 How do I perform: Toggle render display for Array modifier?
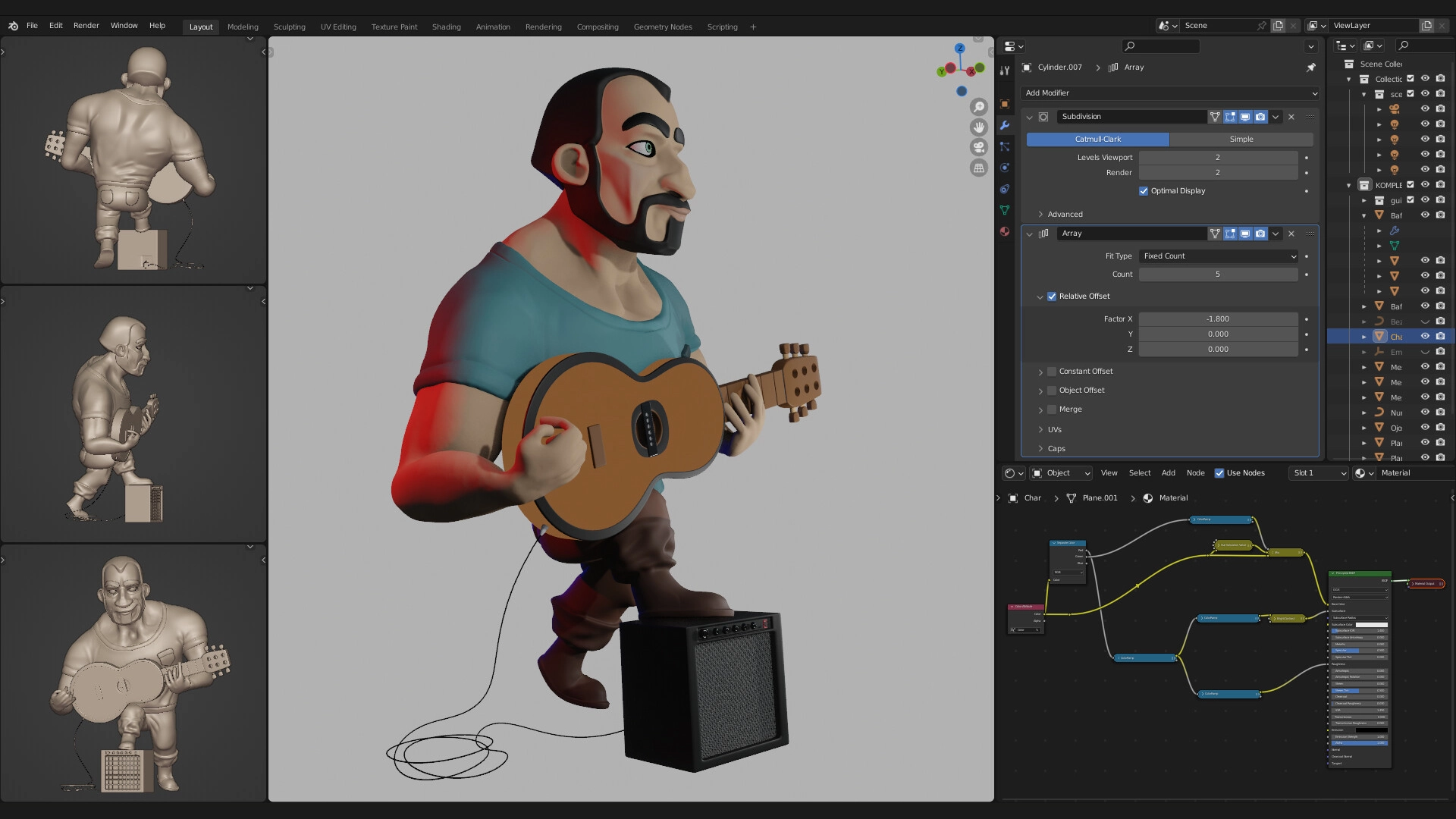point(1260,234)
